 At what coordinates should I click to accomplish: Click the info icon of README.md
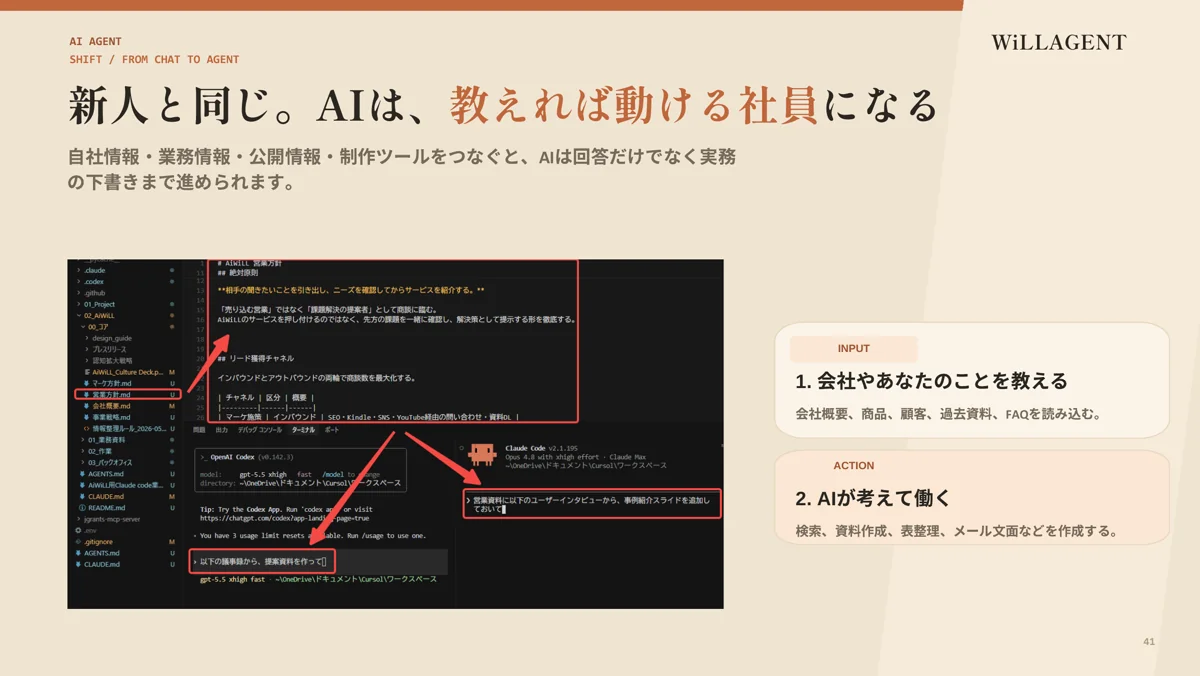coord(82,508)
